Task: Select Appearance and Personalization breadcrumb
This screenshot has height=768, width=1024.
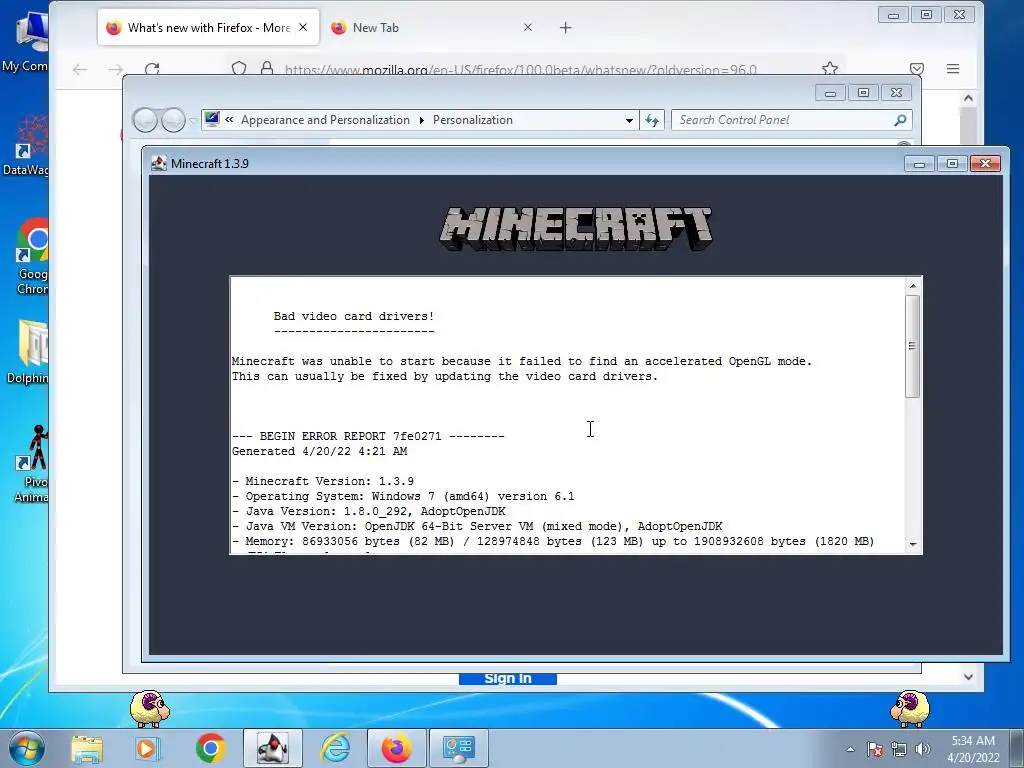Action: click(325, 120)
